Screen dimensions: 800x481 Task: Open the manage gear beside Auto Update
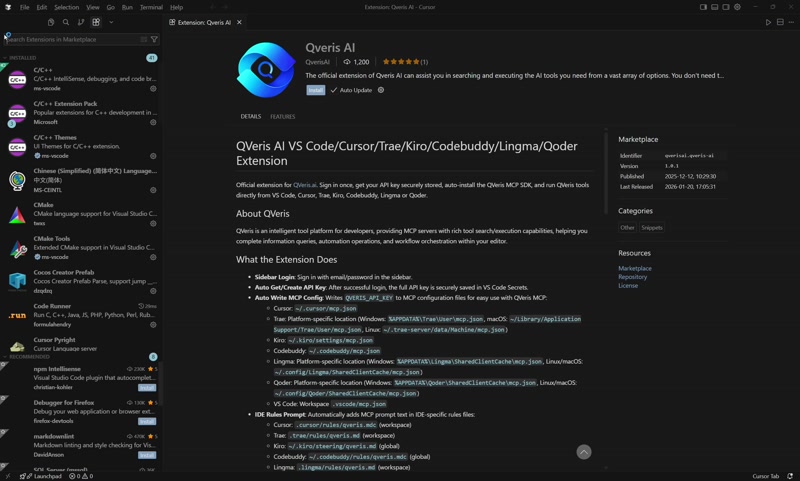point(381,90)
